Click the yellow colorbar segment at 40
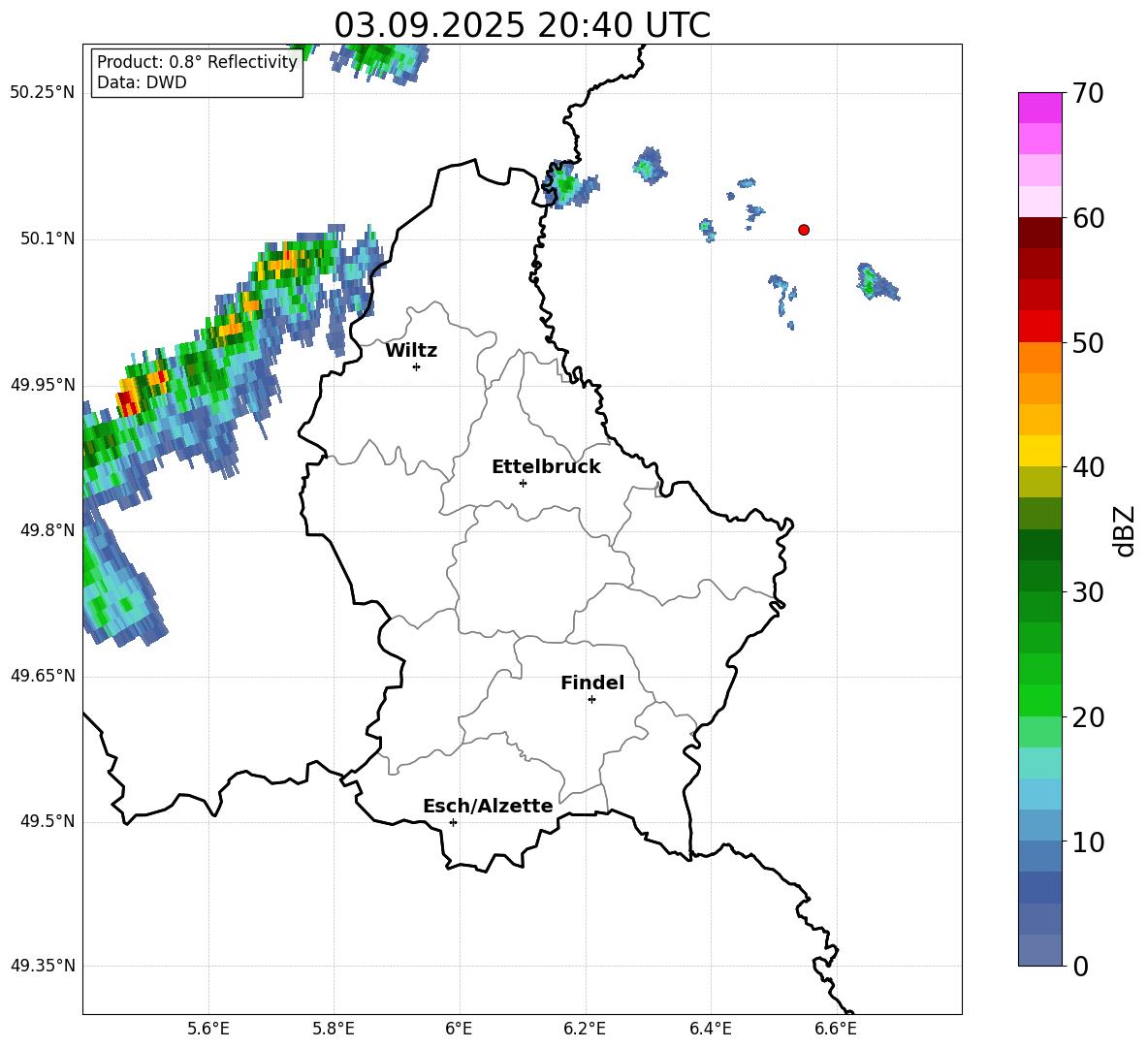The image size is (1148, 1048). click(1039, 451)
